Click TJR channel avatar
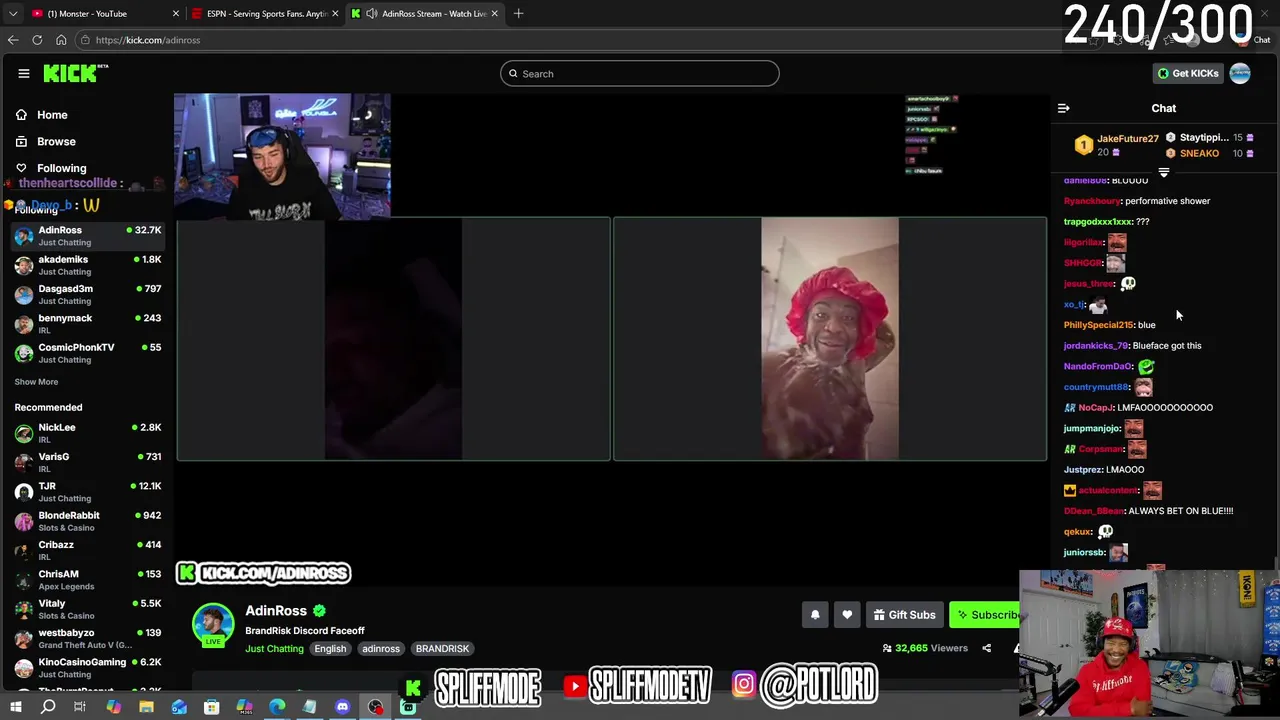This screenshot has width=1280, height=720. (x=24, y=492)
